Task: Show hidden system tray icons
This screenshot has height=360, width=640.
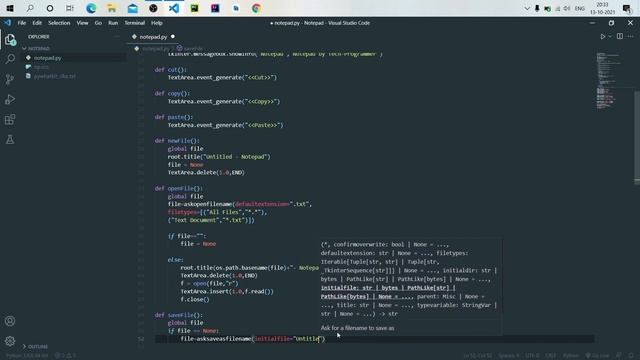Action: tap(527, 9)
